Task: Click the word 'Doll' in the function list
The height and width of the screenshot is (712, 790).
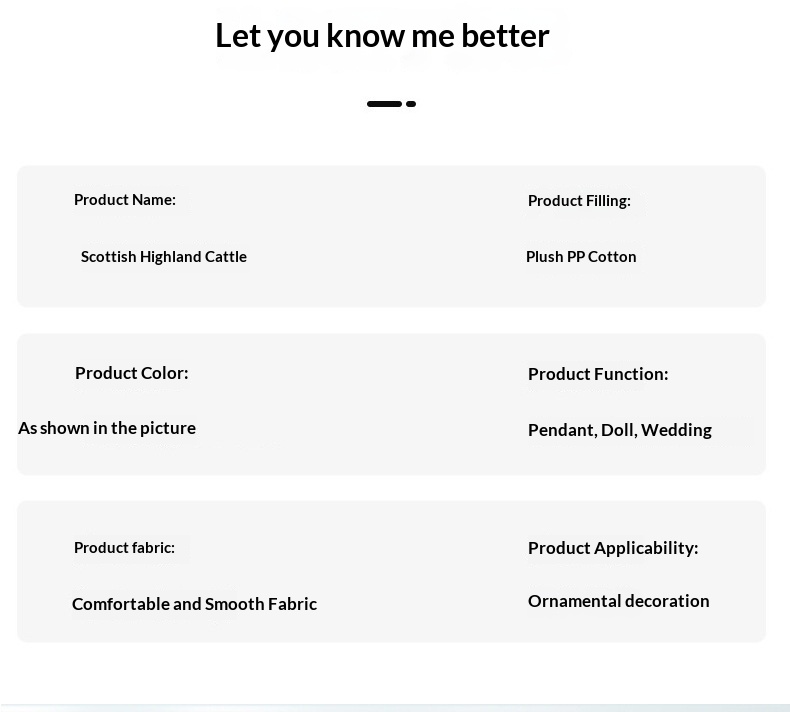Action: tap(618, 430)
